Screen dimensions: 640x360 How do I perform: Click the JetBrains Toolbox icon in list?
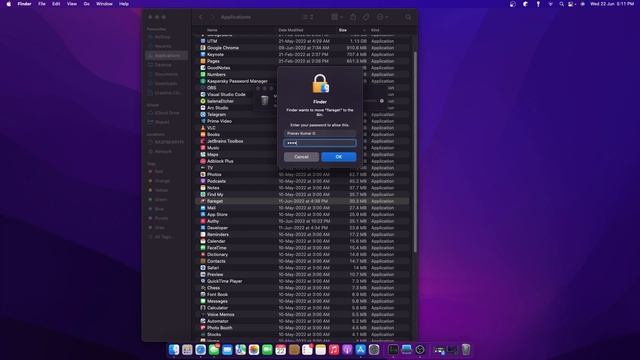(x=203, y=141)
